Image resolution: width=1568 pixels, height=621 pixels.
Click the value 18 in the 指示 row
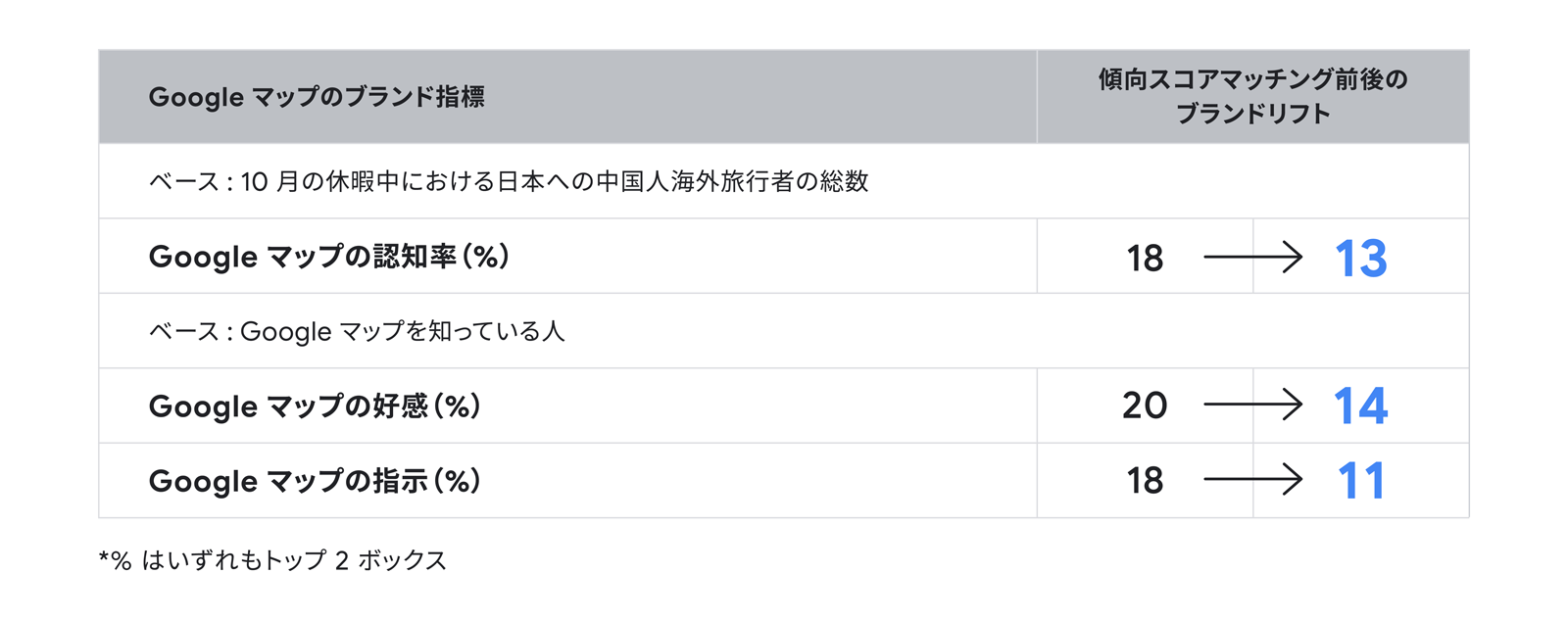[x=1145, y=481]
